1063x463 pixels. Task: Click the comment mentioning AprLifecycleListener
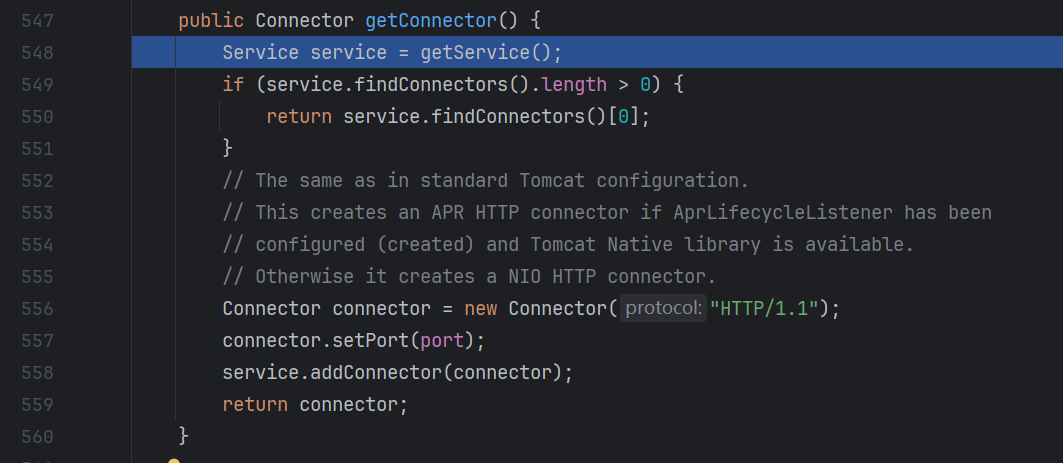tap(606, 212)
